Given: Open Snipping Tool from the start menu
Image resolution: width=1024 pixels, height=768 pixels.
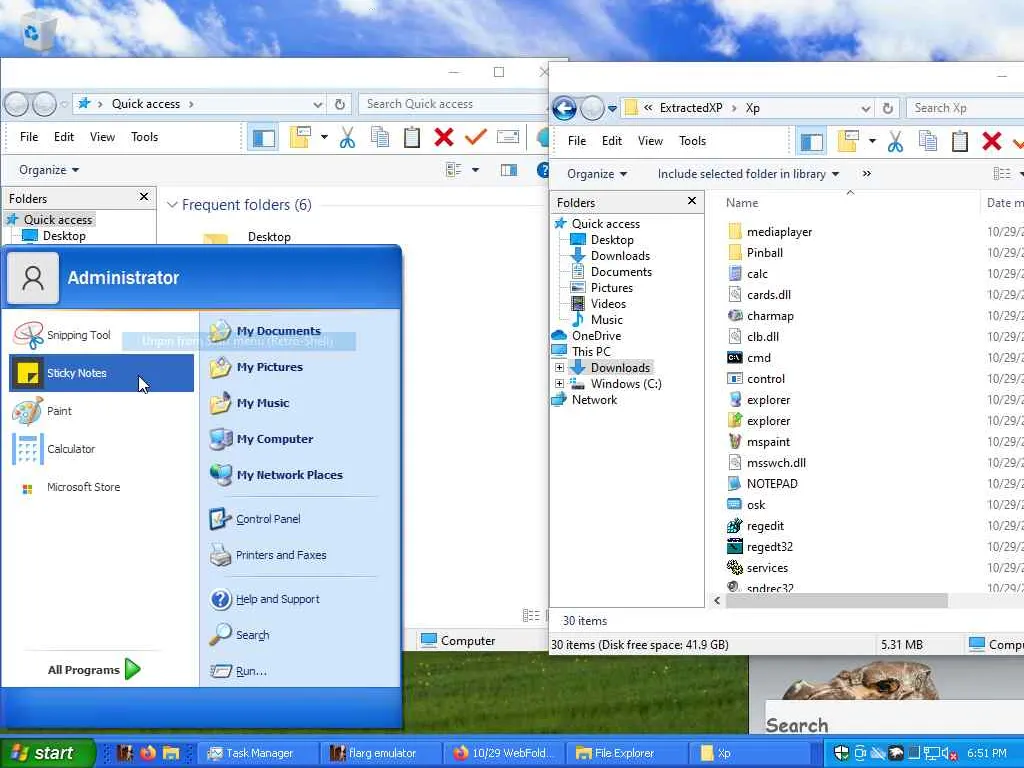Looking at the screenshot, I should pos(101,335).
